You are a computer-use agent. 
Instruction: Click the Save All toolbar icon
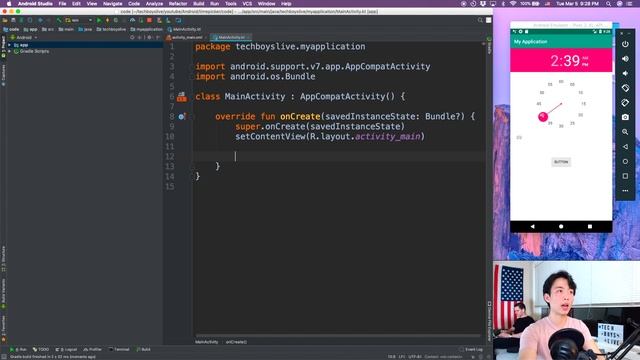pyautogui.click(x=13, y=20)
